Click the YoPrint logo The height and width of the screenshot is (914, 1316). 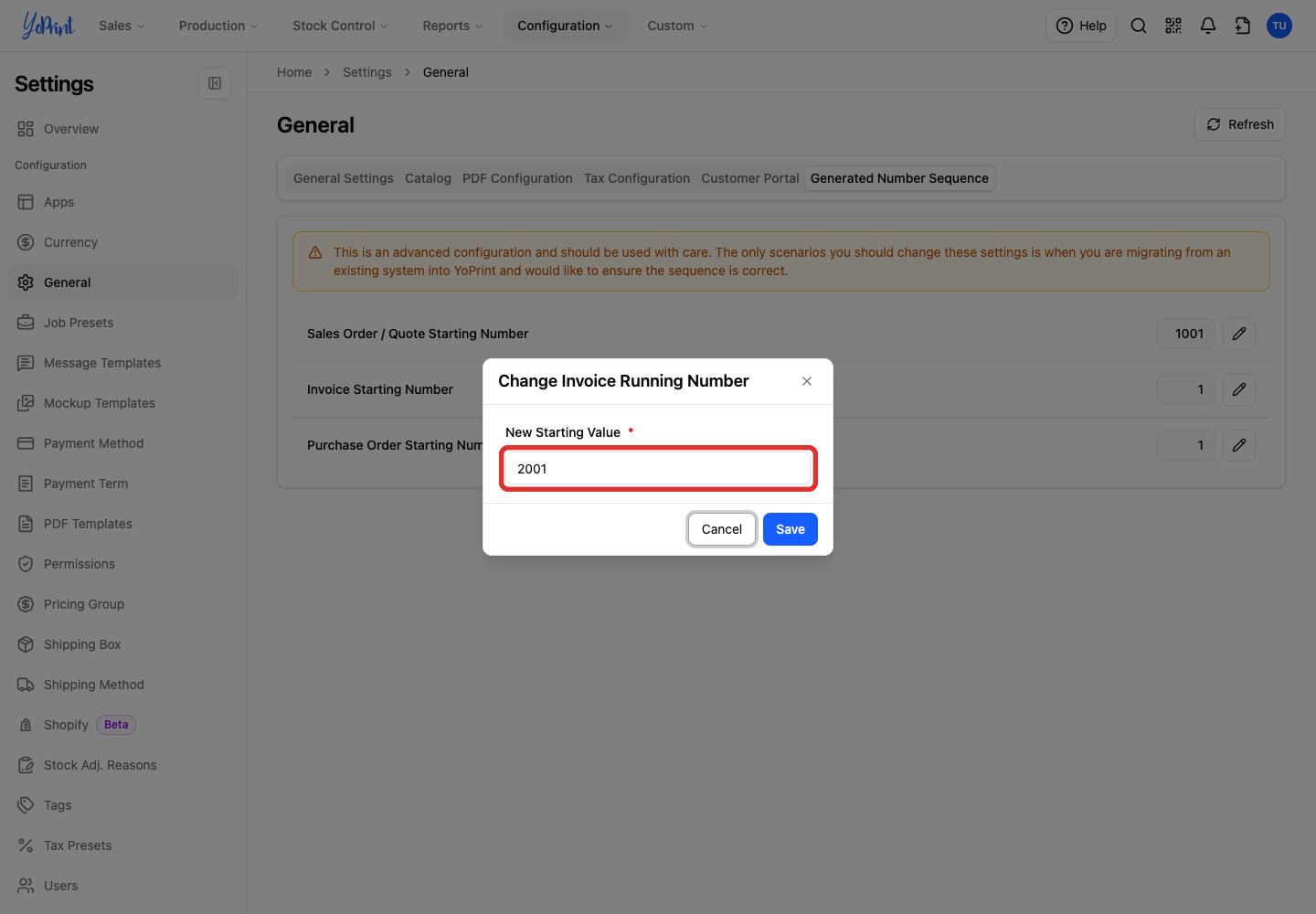[x=48, y=26]
